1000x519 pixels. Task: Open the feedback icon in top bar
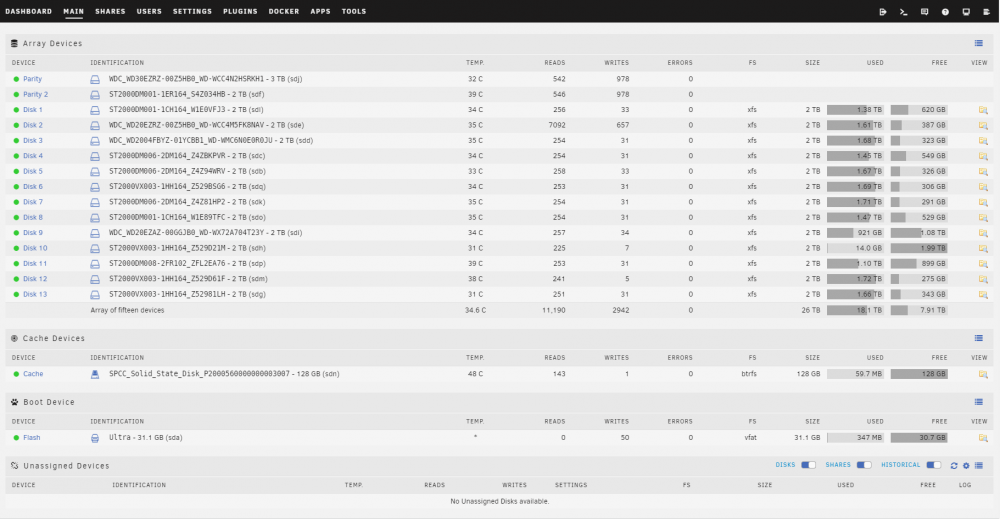pyautogui.click(x=924, y=11)
